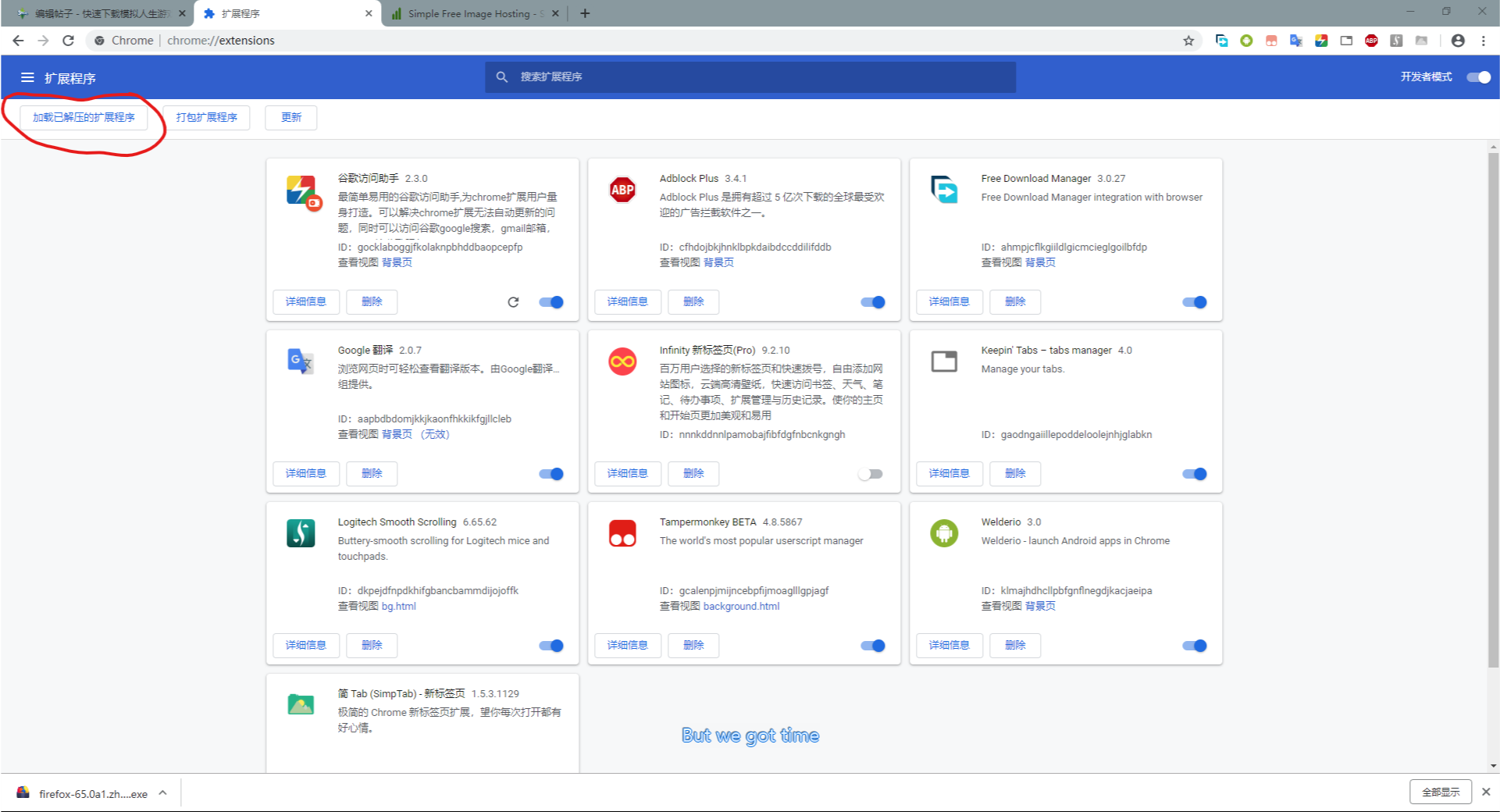Screen dimensions: 1500x812
Task: Click the greyed Logitech Smooth Scrolling toolbar icon
Action: 1396,41
